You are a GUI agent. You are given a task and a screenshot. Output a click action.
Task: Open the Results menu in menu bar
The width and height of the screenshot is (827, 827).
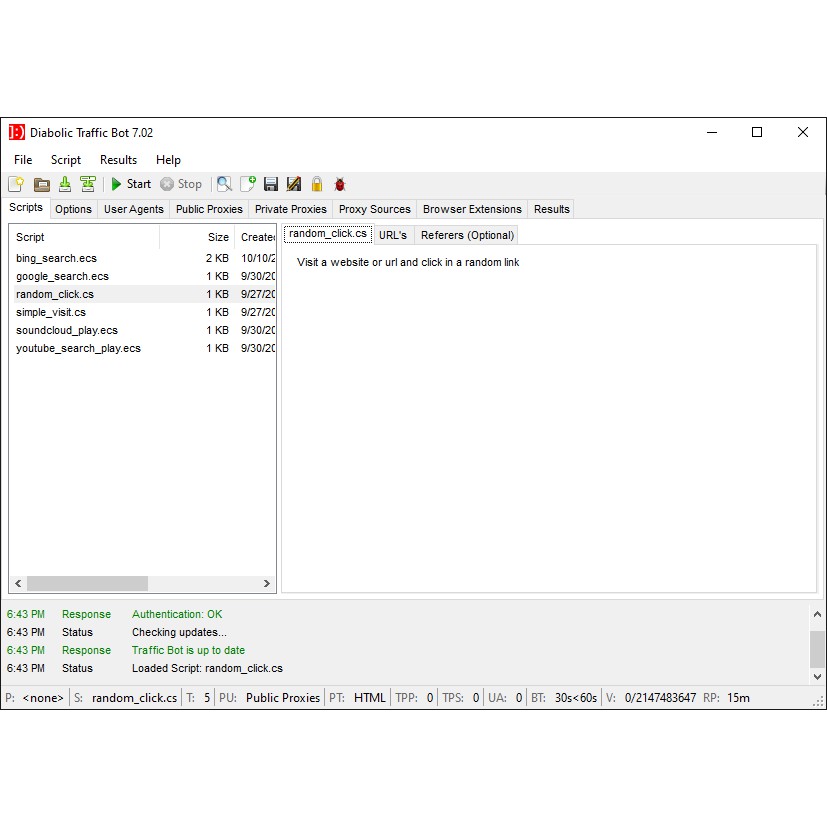[118, 160]
